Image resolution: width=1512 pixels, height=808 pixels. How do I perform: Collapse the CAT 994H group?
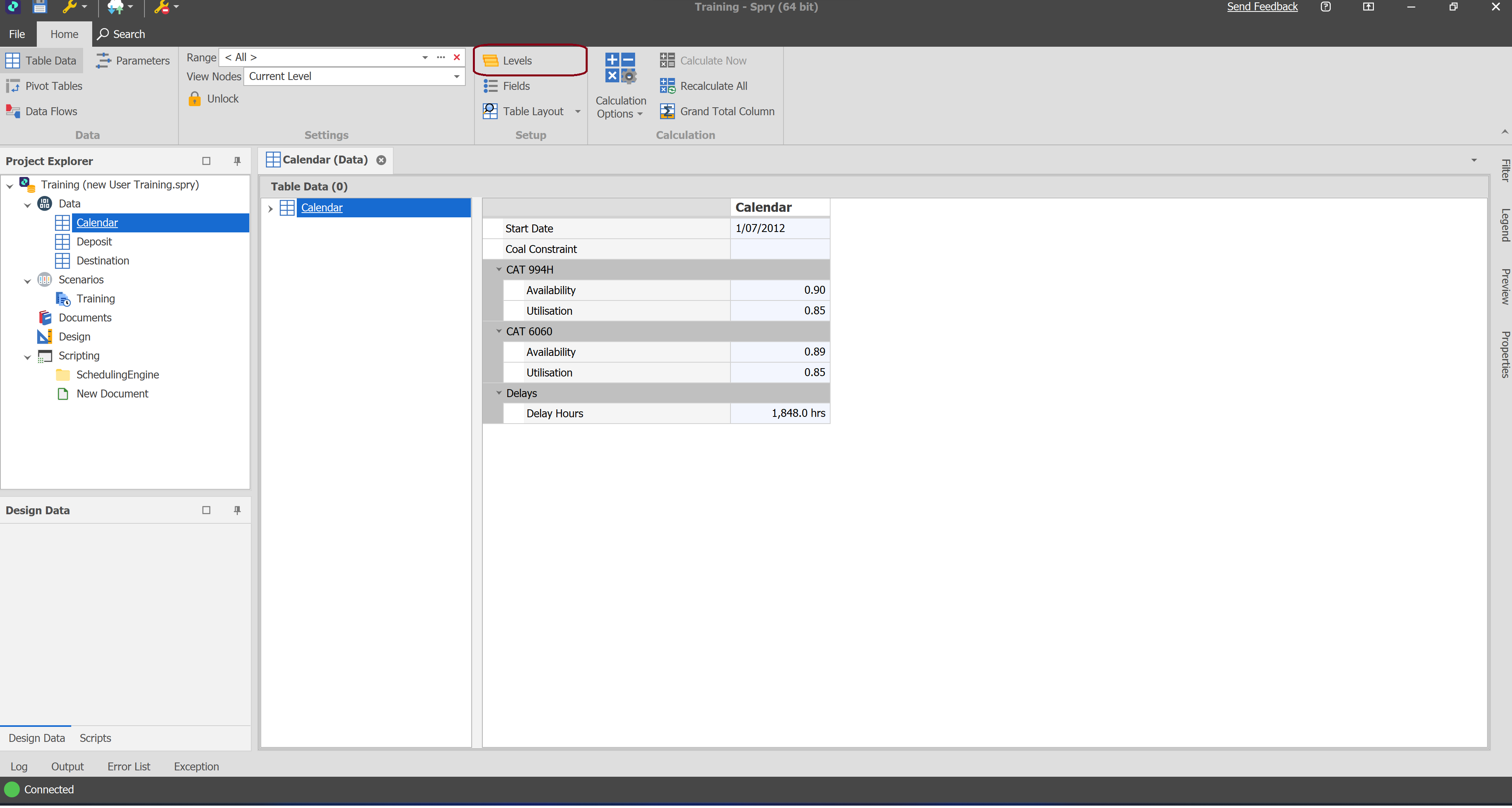(499, 270)
